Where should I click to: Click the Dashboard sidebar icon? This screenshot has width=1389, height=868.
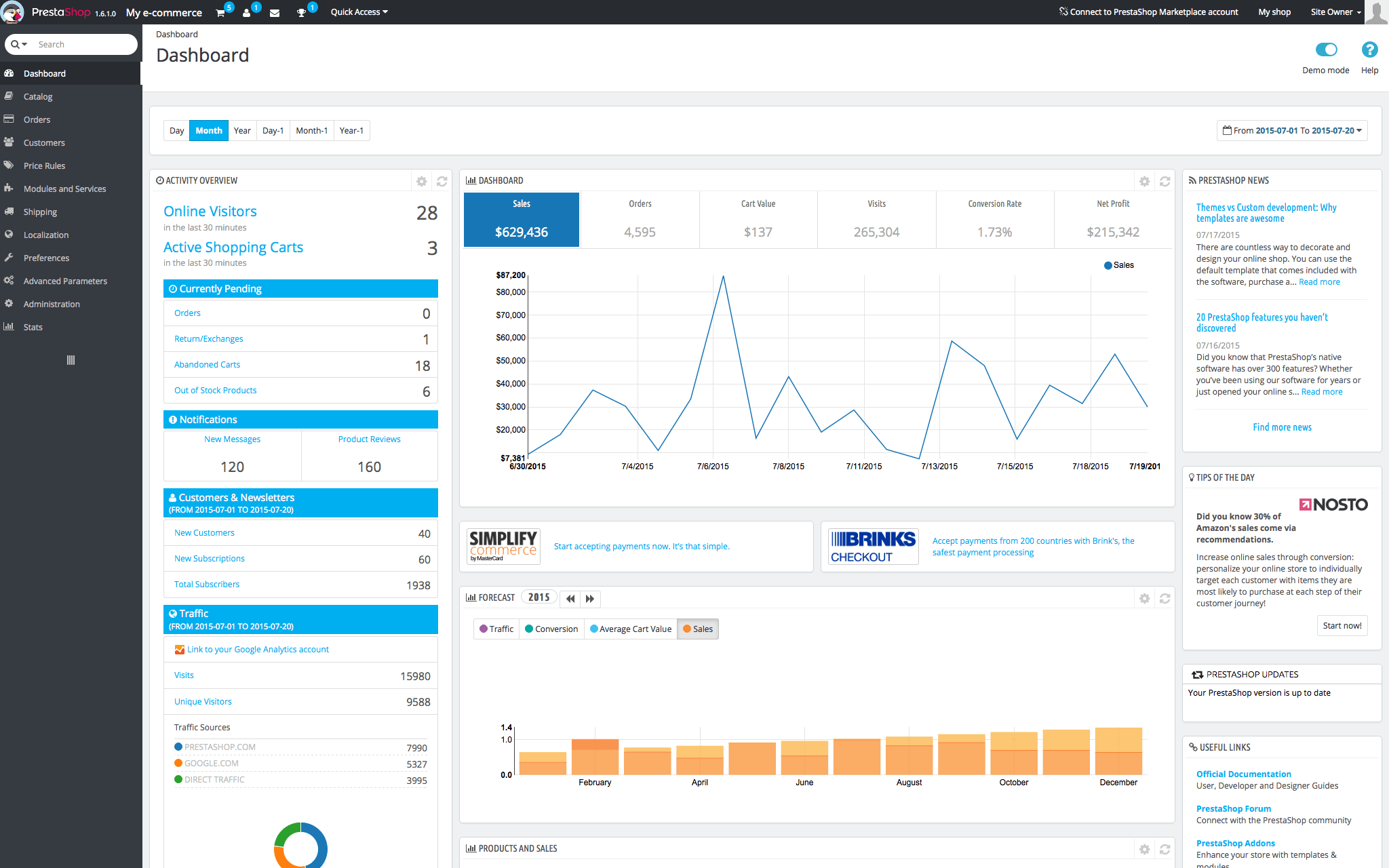(x=10, y=73)
